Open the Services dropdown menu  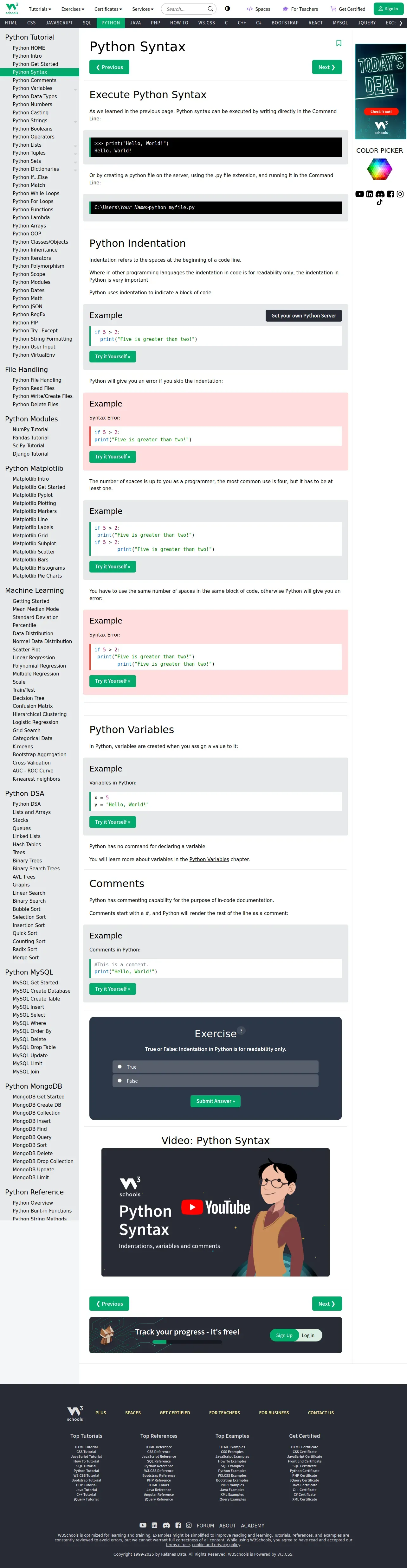[x=143, y=9]
